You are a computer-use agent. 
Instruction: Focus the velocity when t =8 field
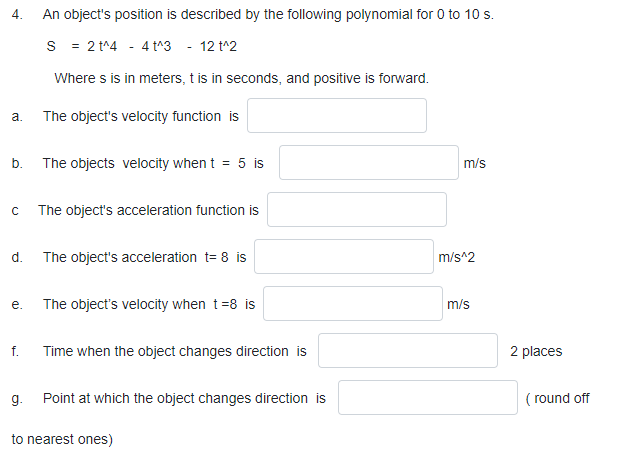(x=352, y=304)
